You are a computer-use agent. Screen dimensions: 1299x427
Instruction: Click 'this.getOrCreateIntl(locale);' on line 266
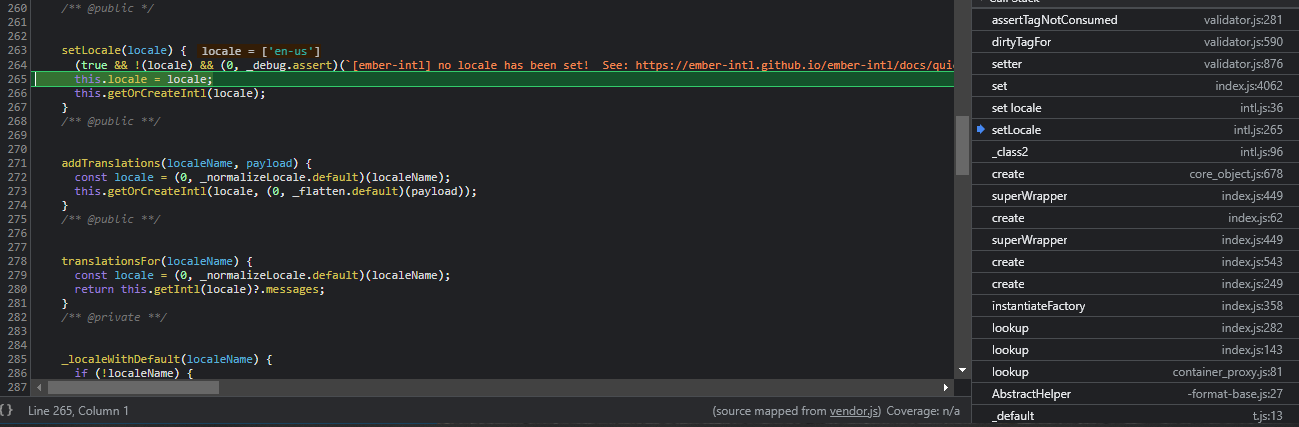click(x=170, y=93)
